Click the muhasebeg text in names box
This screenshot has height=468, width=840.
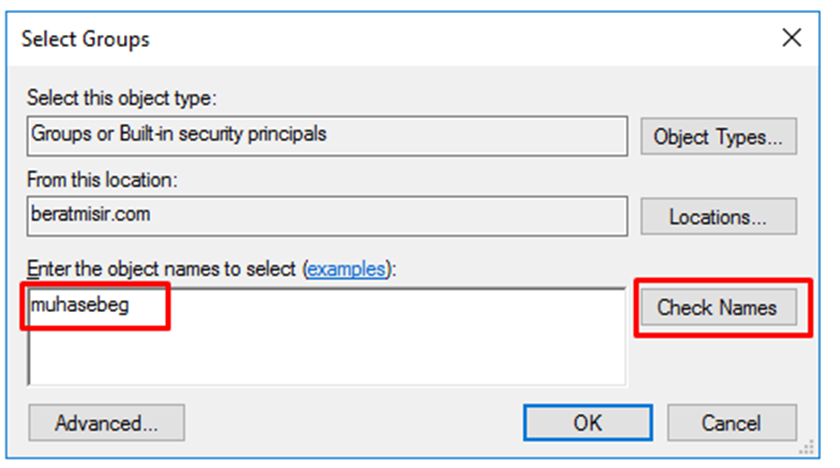[81, 305]
